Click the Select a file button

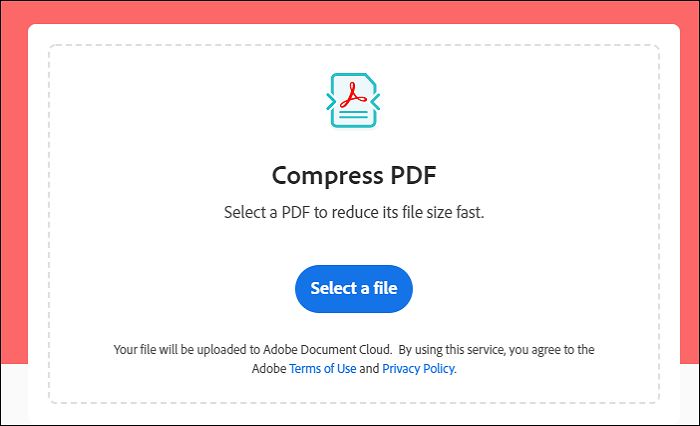coord(354,289)
